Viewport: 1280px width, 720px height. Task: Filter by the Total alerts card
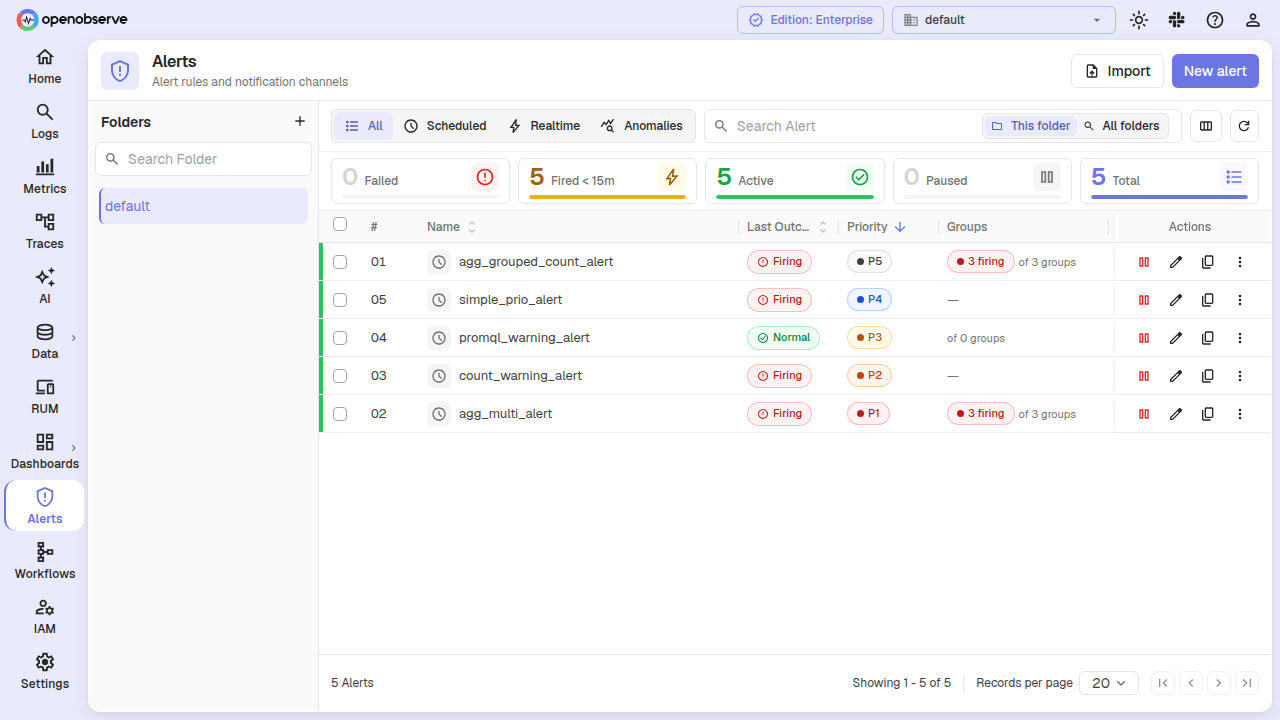point(1169,180)
